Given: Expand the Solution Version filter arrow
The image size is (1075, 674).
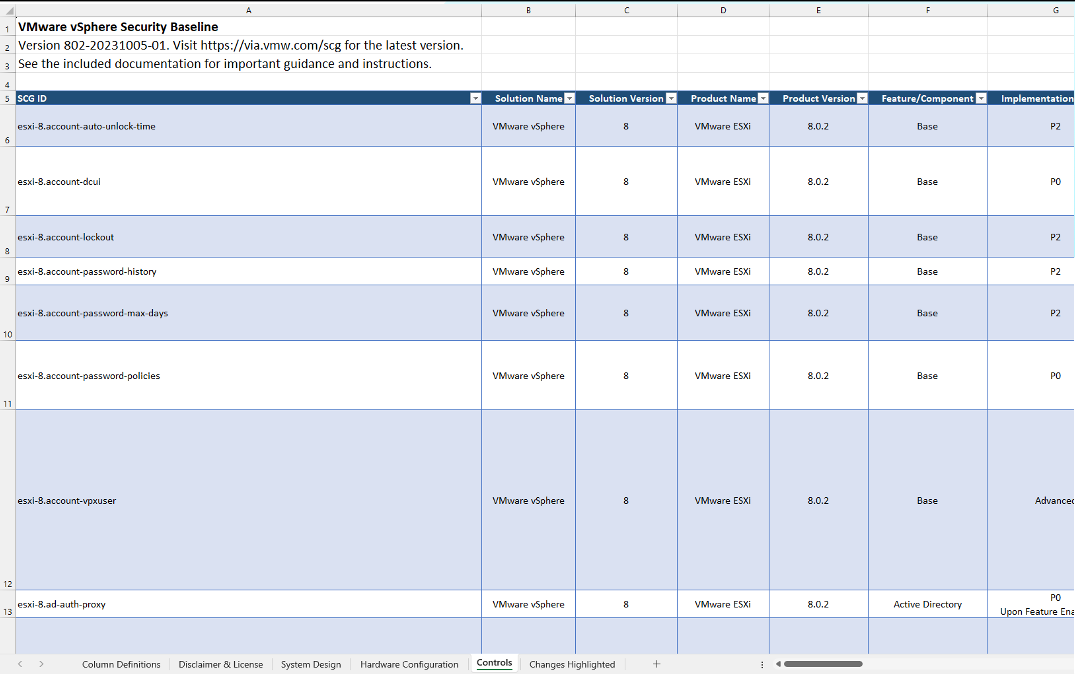Looking at the screenshot, I should coord(671,99).
